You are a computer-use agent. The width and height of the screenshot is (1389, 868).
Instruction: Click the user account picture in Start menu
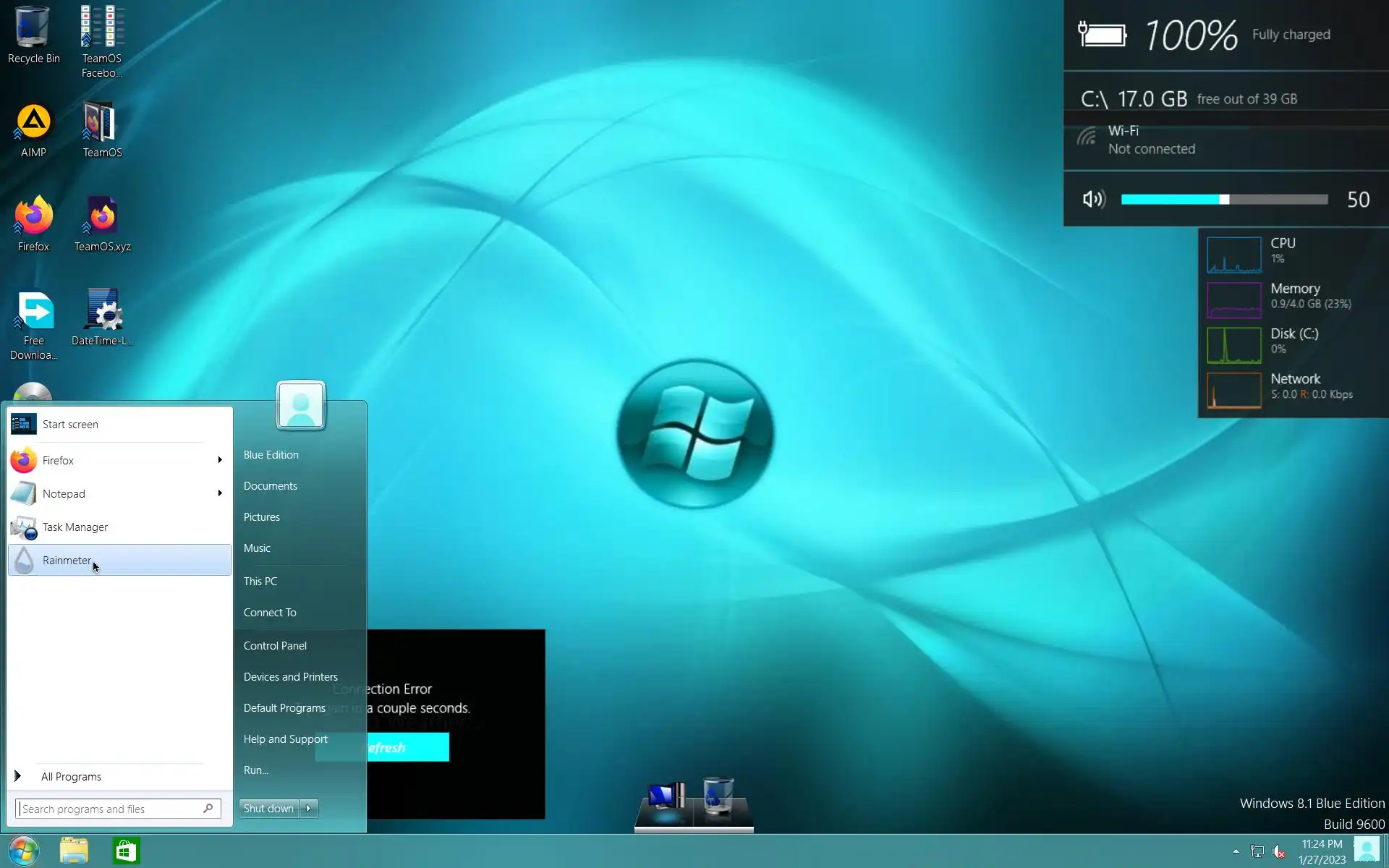tap(301, 405)
